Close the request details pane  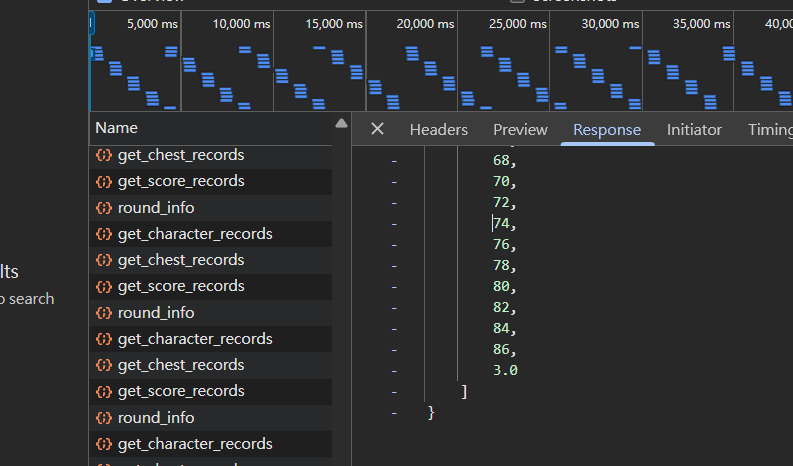tap(377, 129)
